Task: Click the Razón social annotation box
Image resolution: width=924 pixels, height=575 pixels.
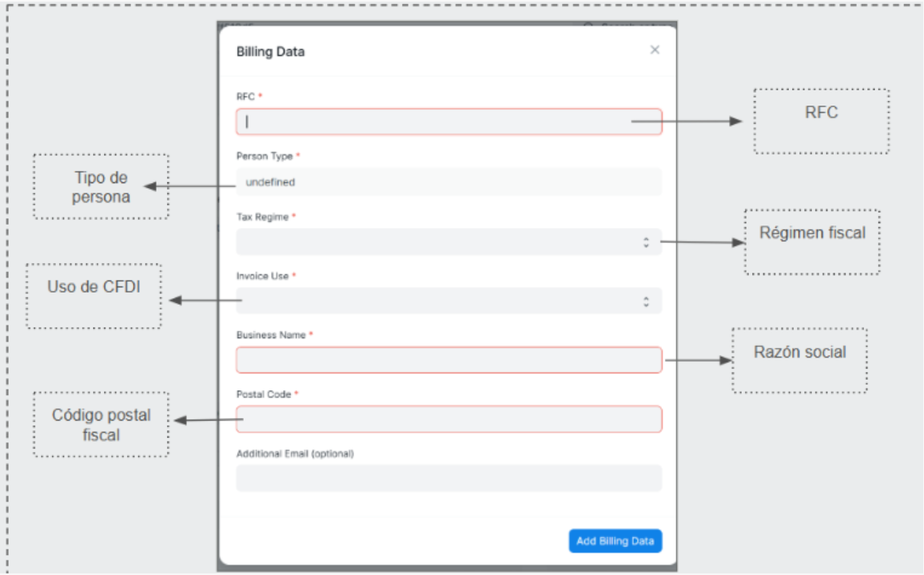Action: point(799,360)
